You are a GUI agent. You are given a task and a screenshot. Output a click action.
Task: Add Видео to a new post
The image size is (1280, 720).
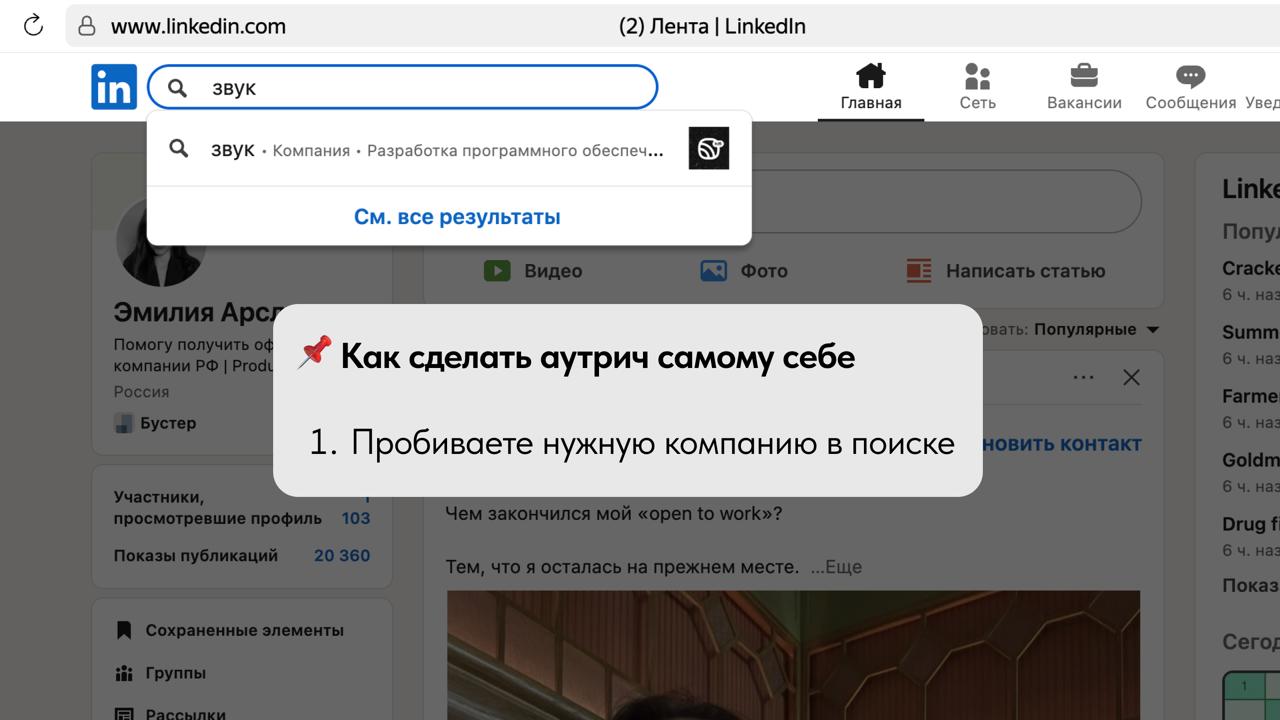(x=533, y=271)
